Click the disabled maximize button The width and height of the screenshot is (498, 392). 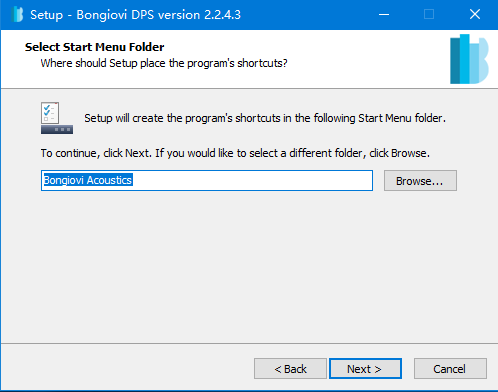point(429,15)
